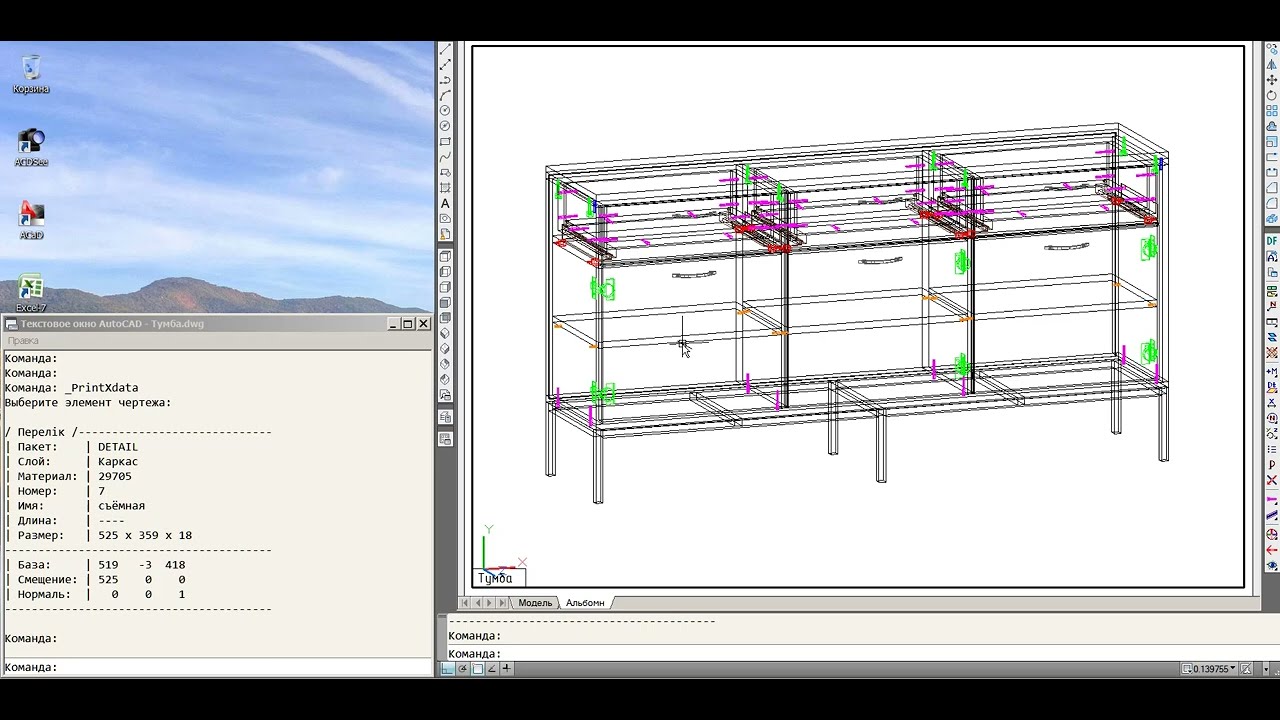Open the Правка menu in text window
The width and height of the screenshot is (1280, 720).
click(23, 340)
